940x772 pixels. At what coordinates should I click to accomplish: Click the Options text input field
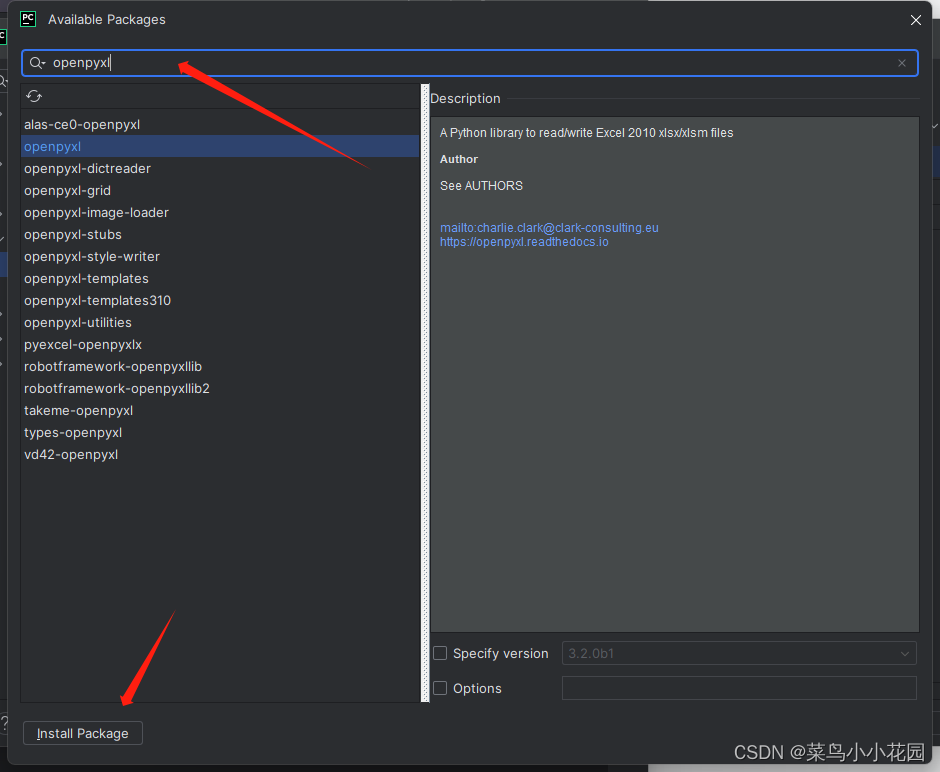point(739,688)
